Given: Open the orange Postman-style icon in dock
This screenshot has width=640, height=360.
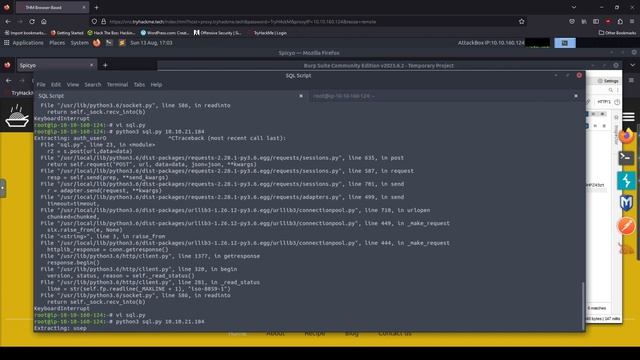Looking at the screenshot, I should click(x=626, y=226).
